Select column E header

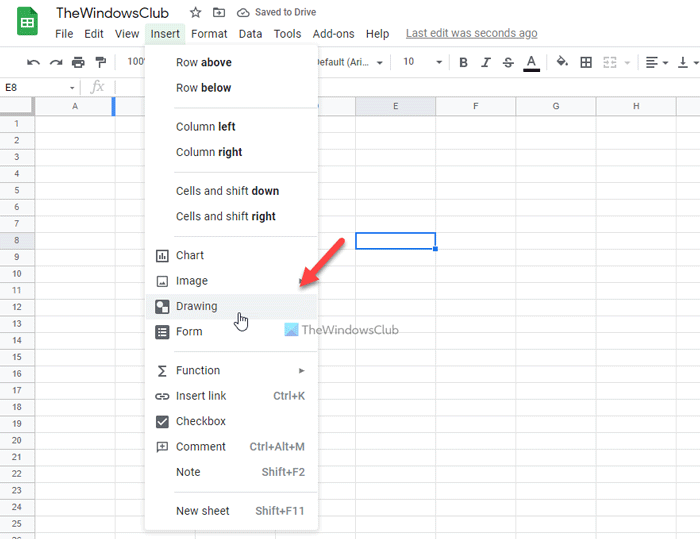396,106
